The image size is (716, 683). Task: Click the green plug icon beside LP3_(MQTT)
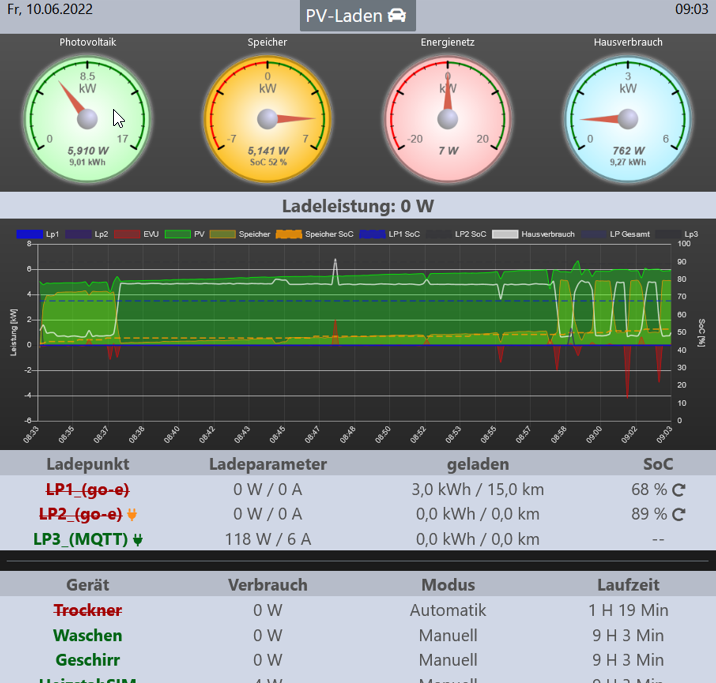click(138, 540)
